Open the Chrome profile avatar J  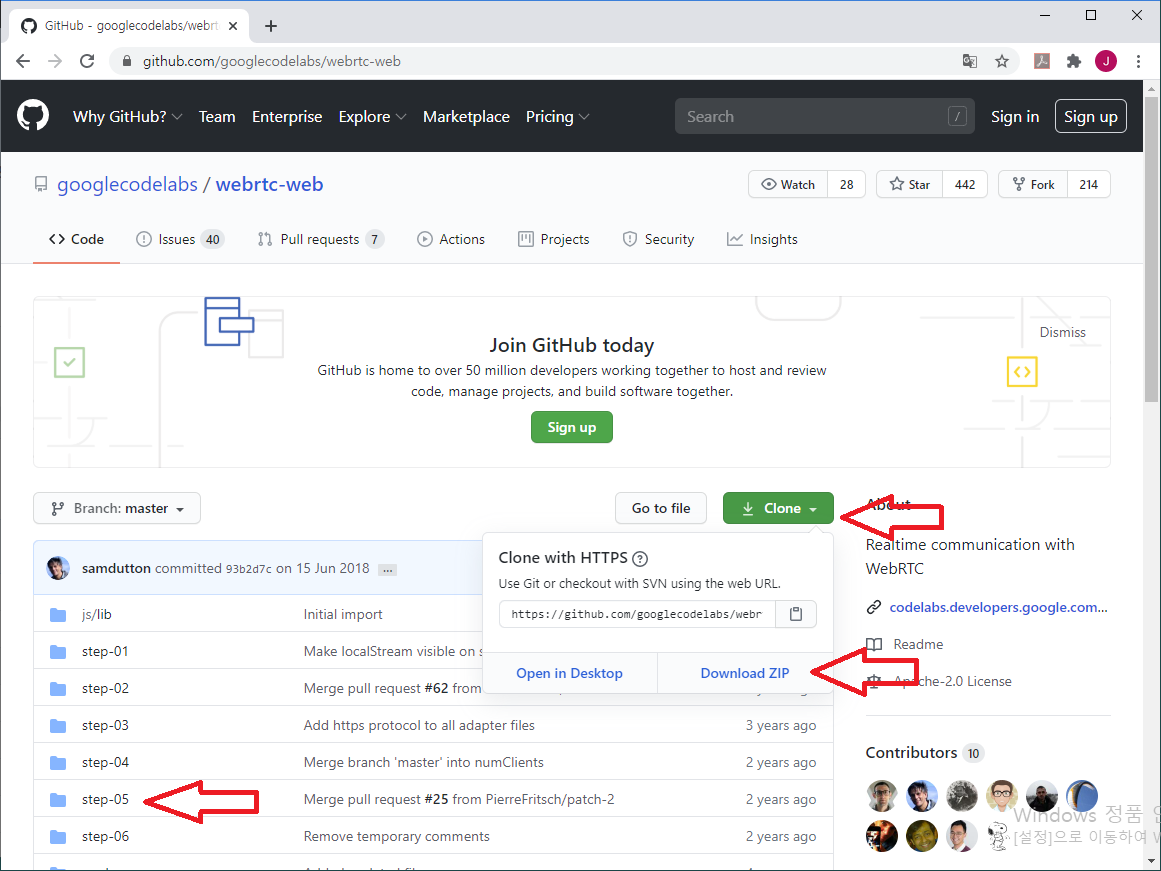(1106, 61)
